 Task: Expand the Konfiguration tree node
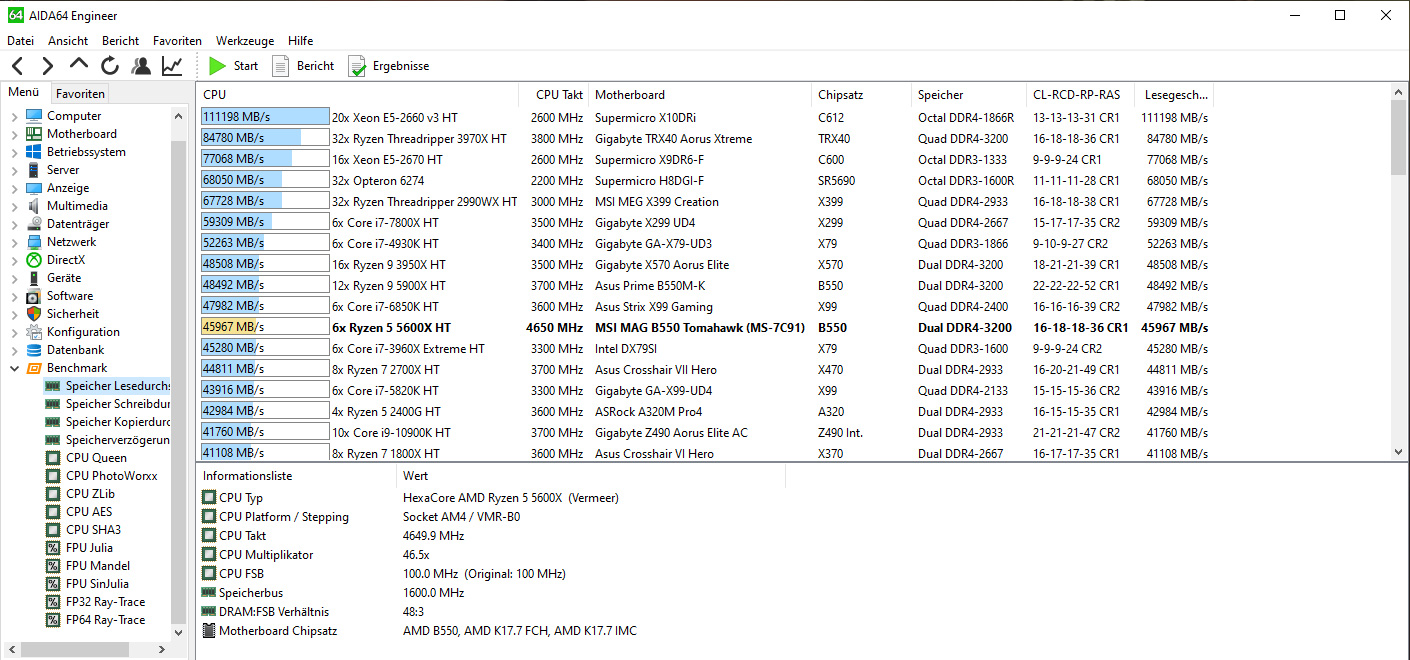(x=14, y=332)
